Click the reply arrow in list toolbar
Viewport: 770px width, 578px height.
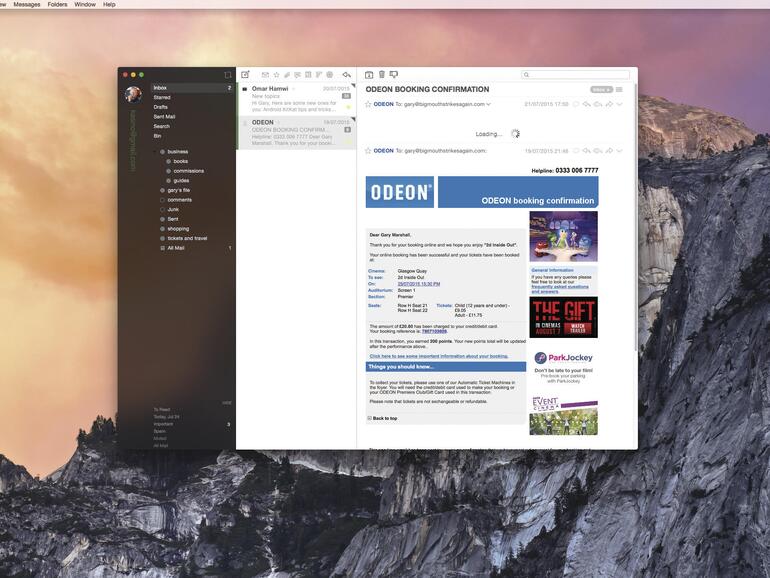point(347,75)
